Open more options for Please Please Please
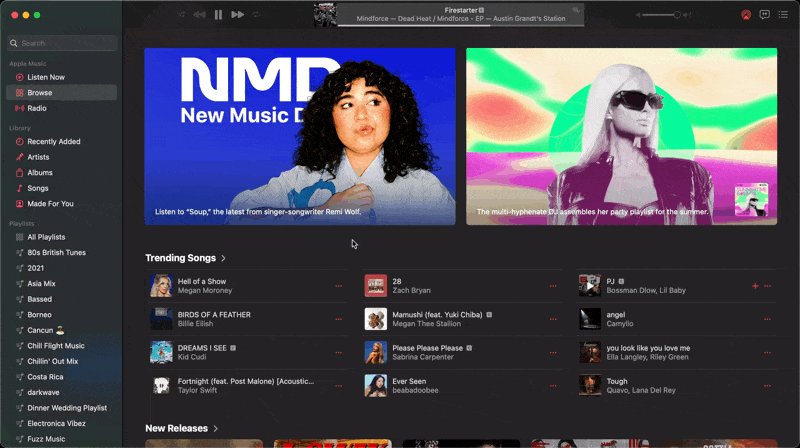800x448 pixels. coord(553,353)
